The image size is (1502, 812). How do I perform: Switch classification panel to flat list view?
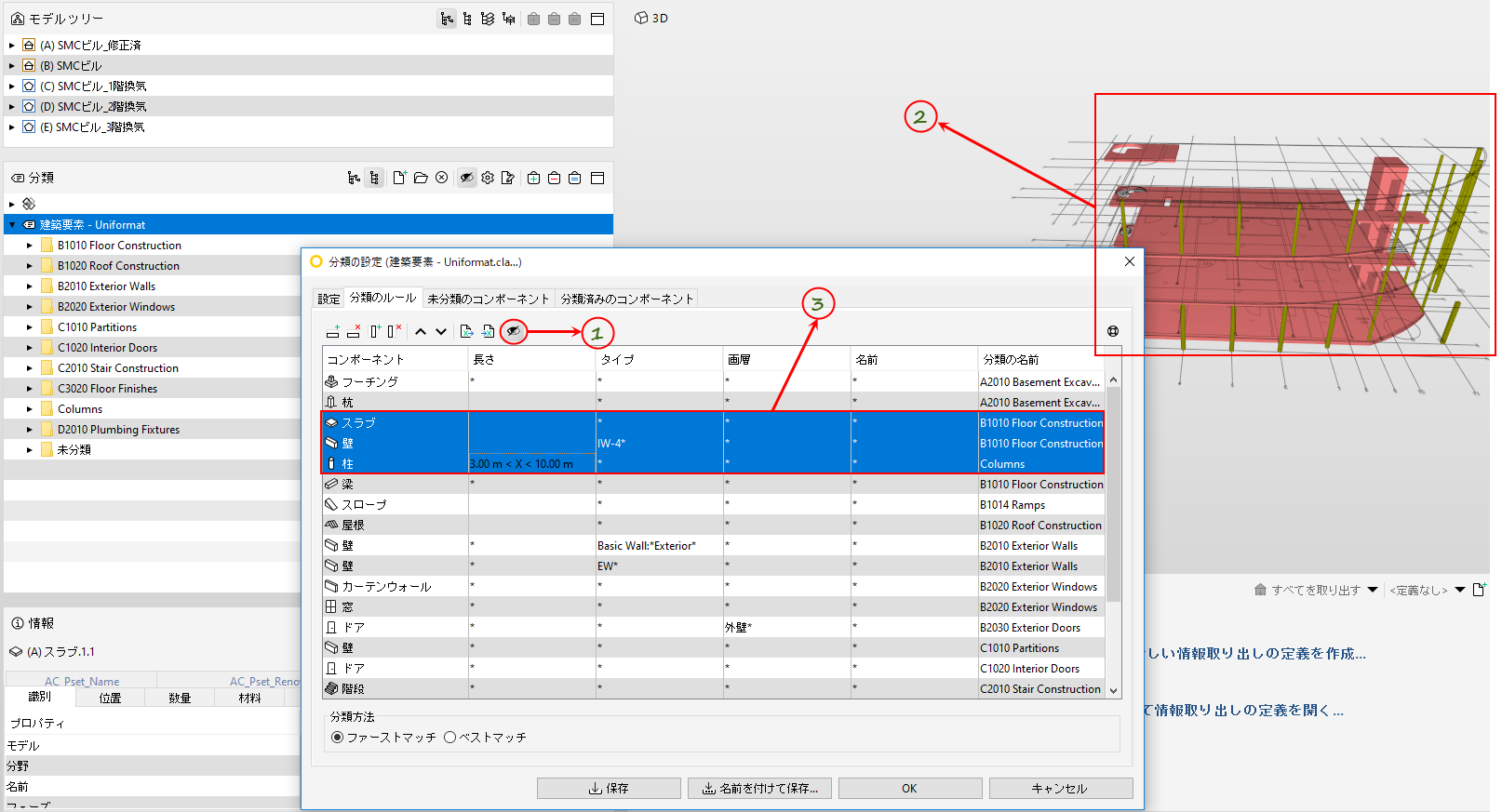pyautogui.click(x=374, y=178)
